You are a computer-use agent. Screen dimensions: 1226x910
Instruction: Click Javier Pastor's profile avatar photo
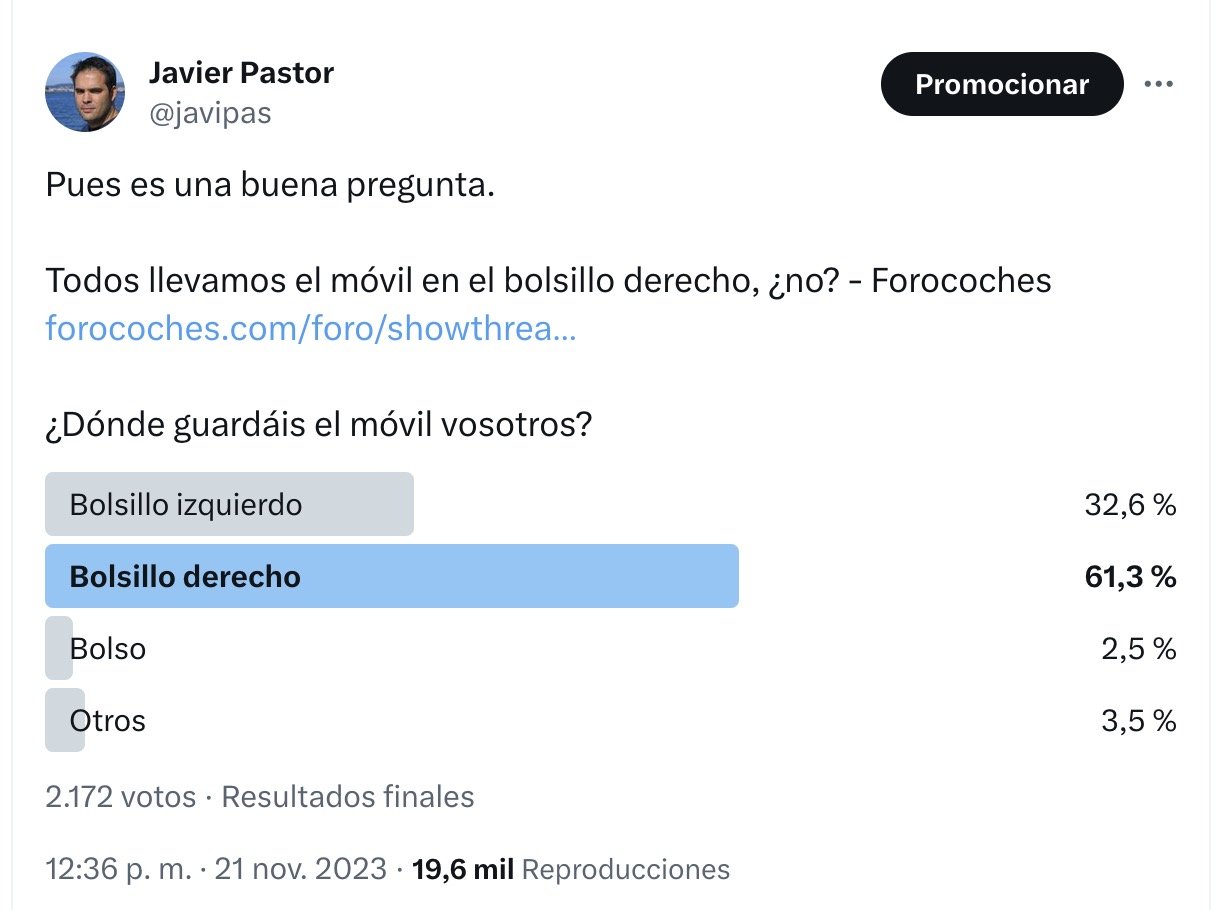click(85, 92)
